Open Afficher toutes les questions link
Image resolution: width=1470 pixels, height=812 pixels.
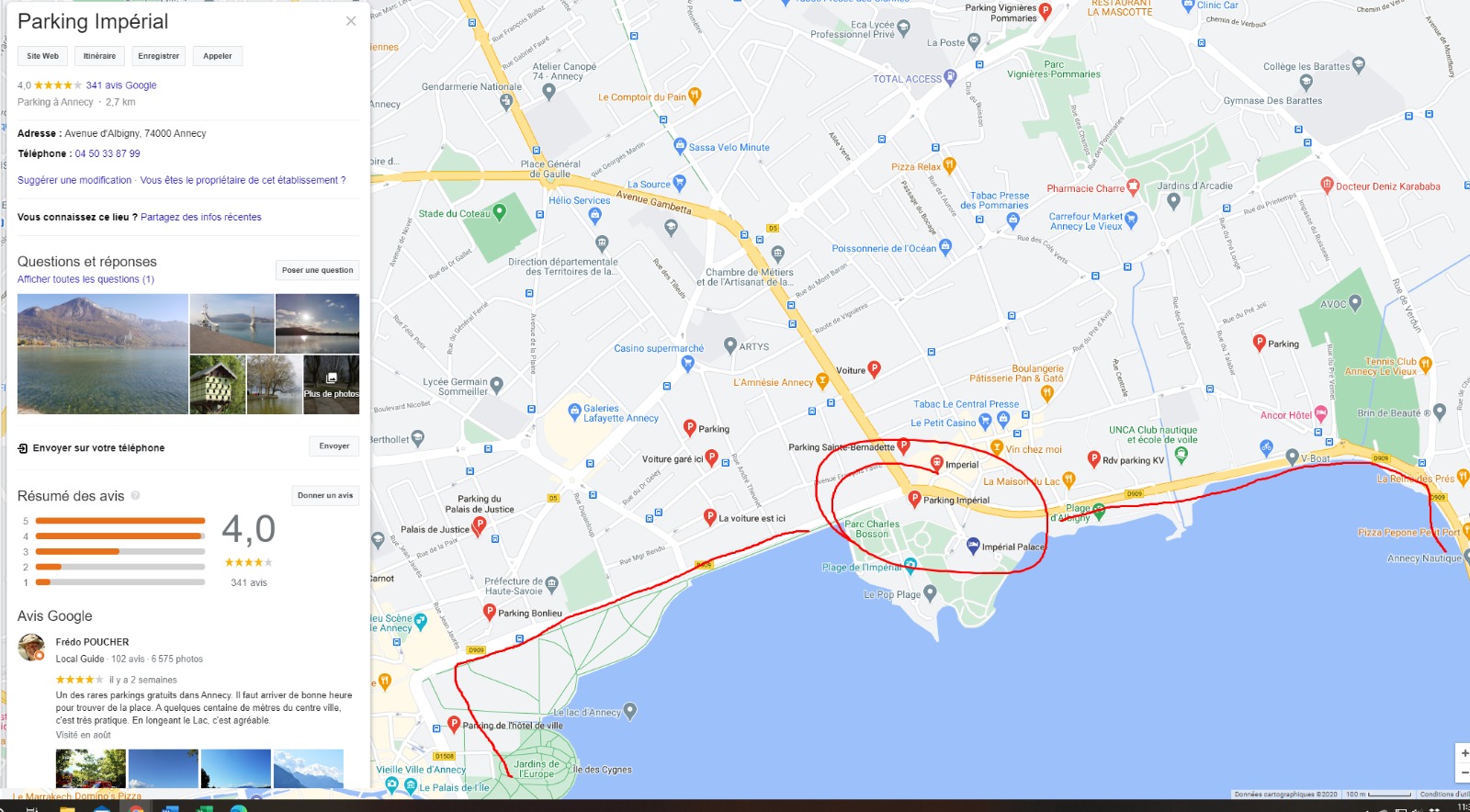point(85,279)
